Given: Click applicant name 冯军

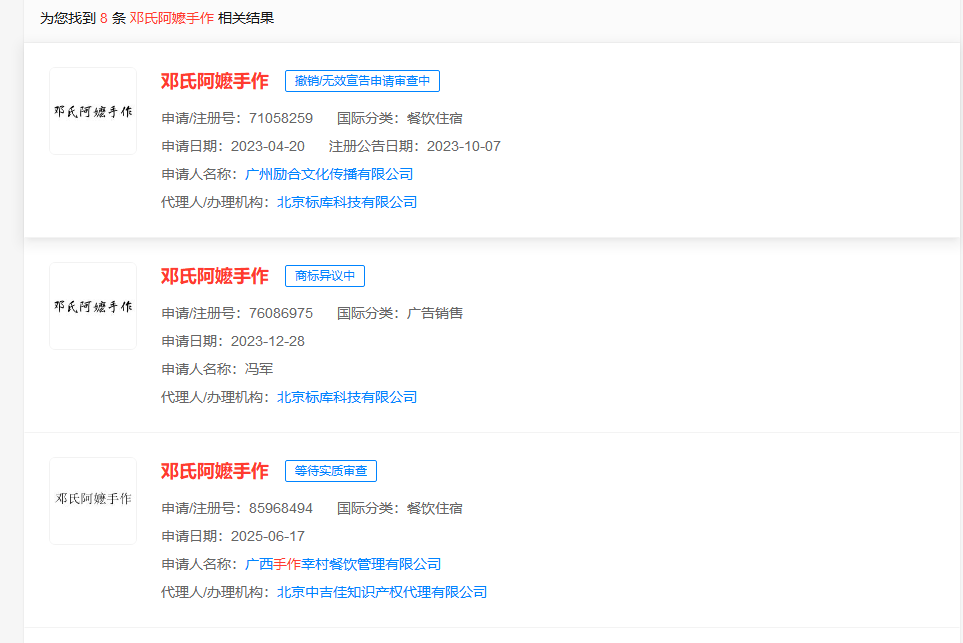Looking at the screenshot, I should click(259, 369).
